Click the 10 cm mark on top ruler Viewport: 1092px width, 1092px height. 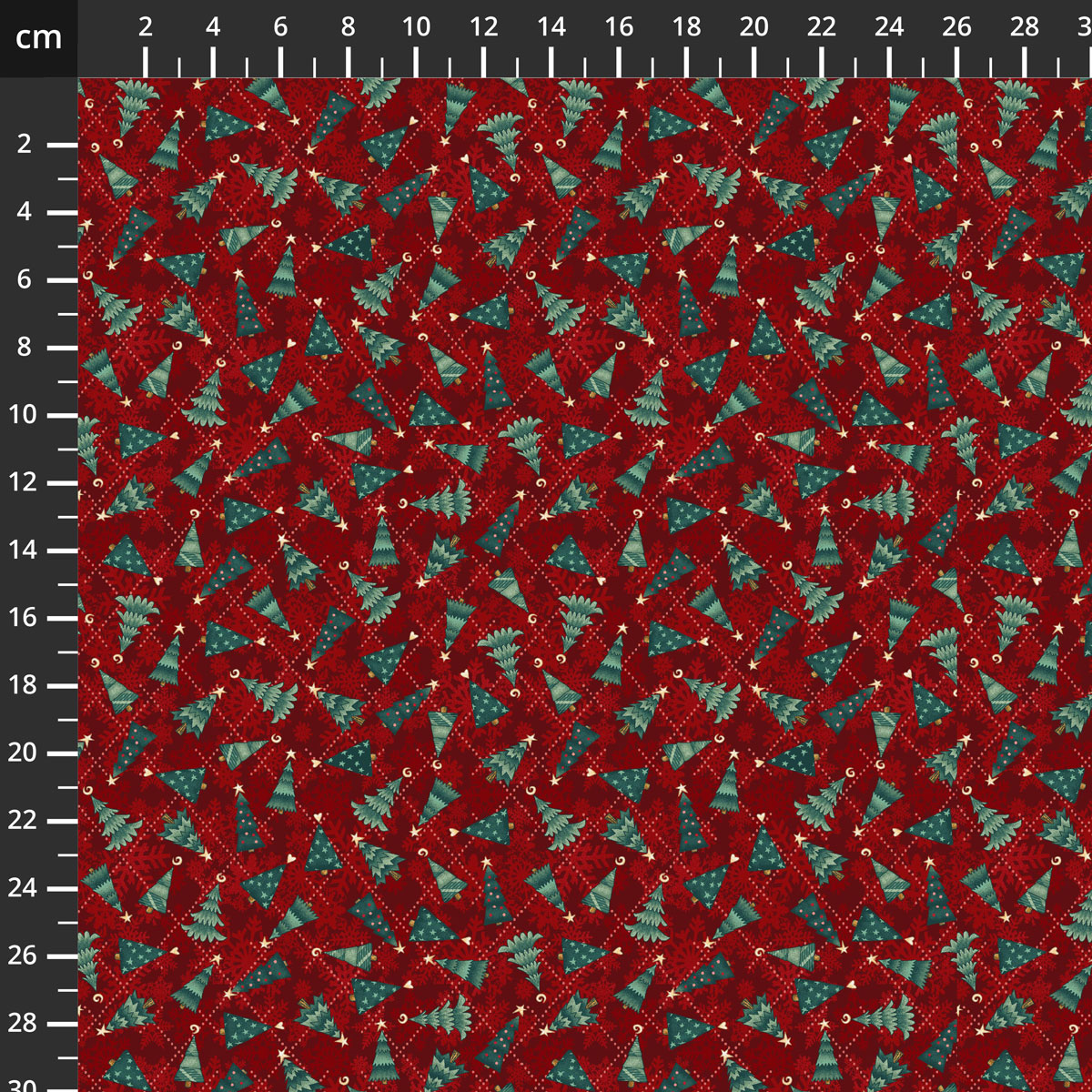point(416,25)
